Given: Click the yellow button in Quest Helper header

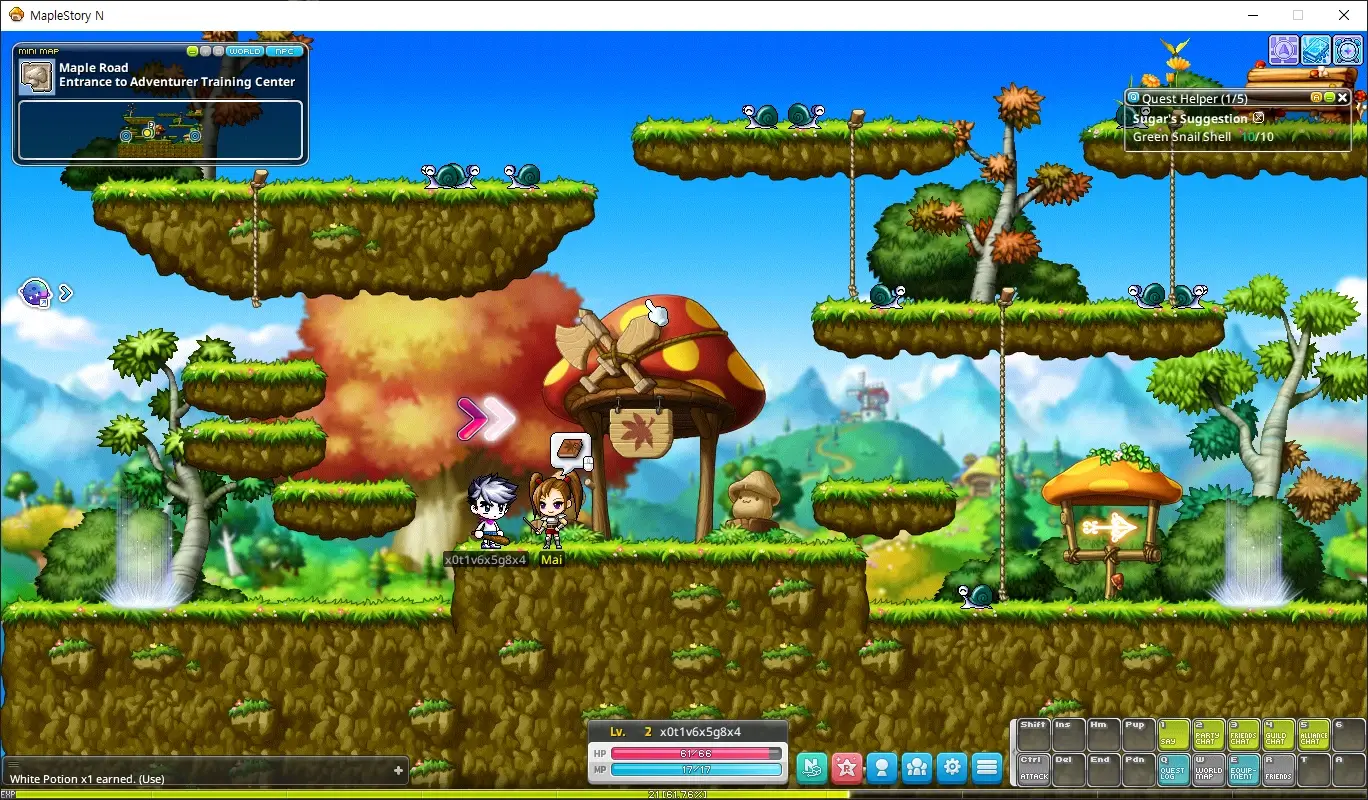Looking at the screenshot, I should point(1316,98).
